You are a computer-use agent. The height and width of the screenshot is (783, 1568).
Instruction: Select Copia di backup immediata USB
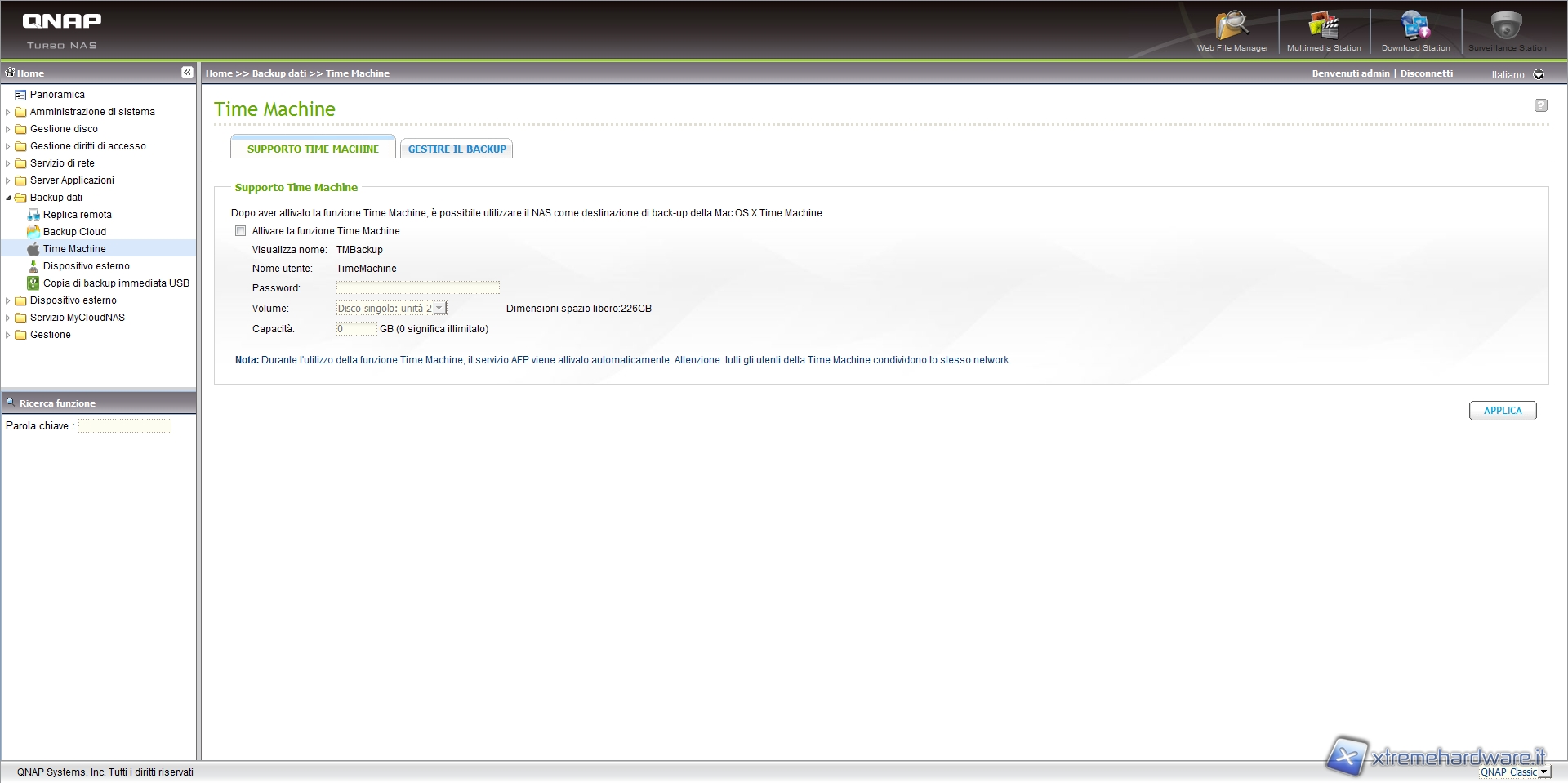[116, 283]
